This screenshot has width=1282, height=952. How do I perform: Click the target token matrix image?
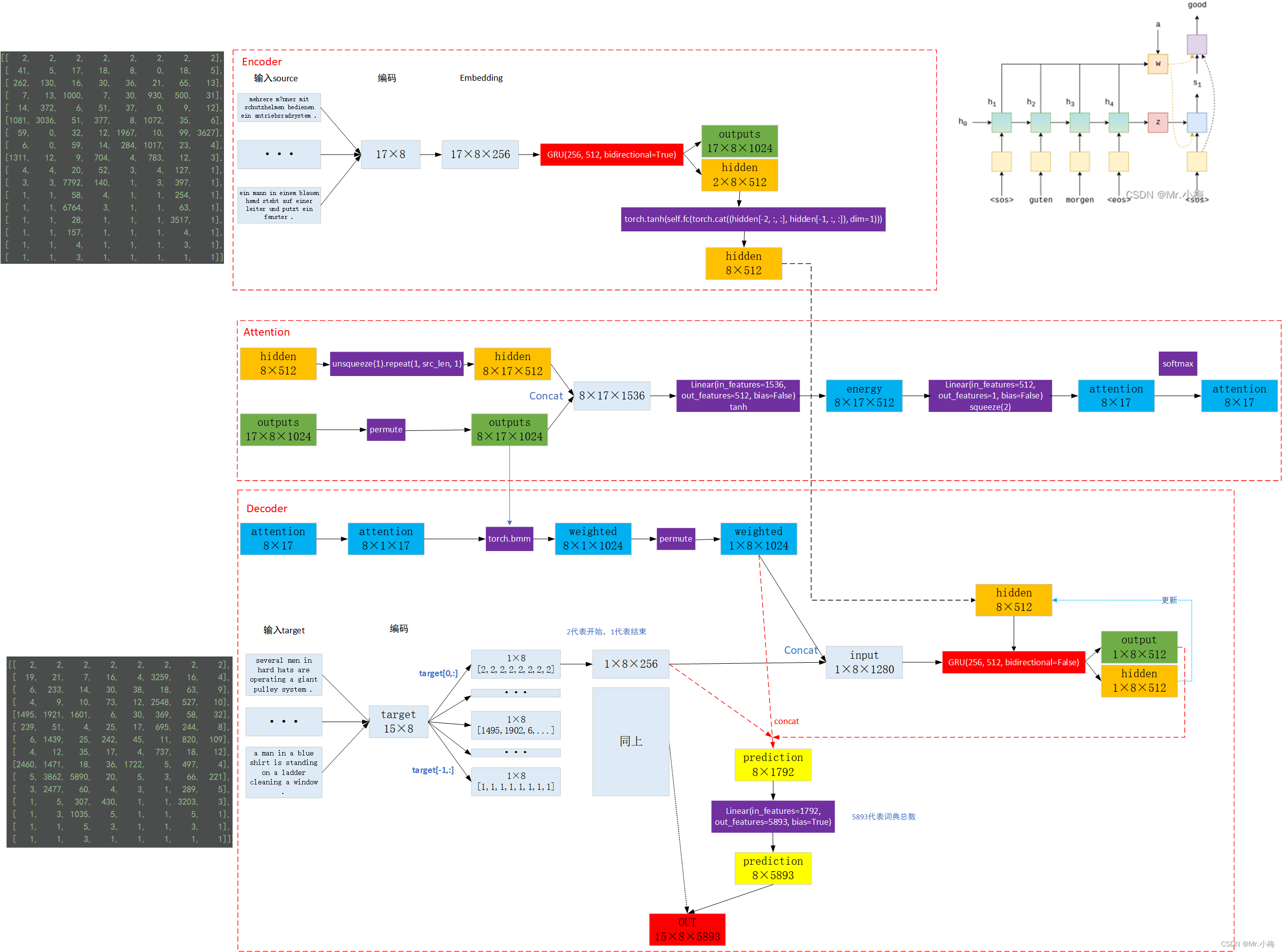(x=119, y=752)
